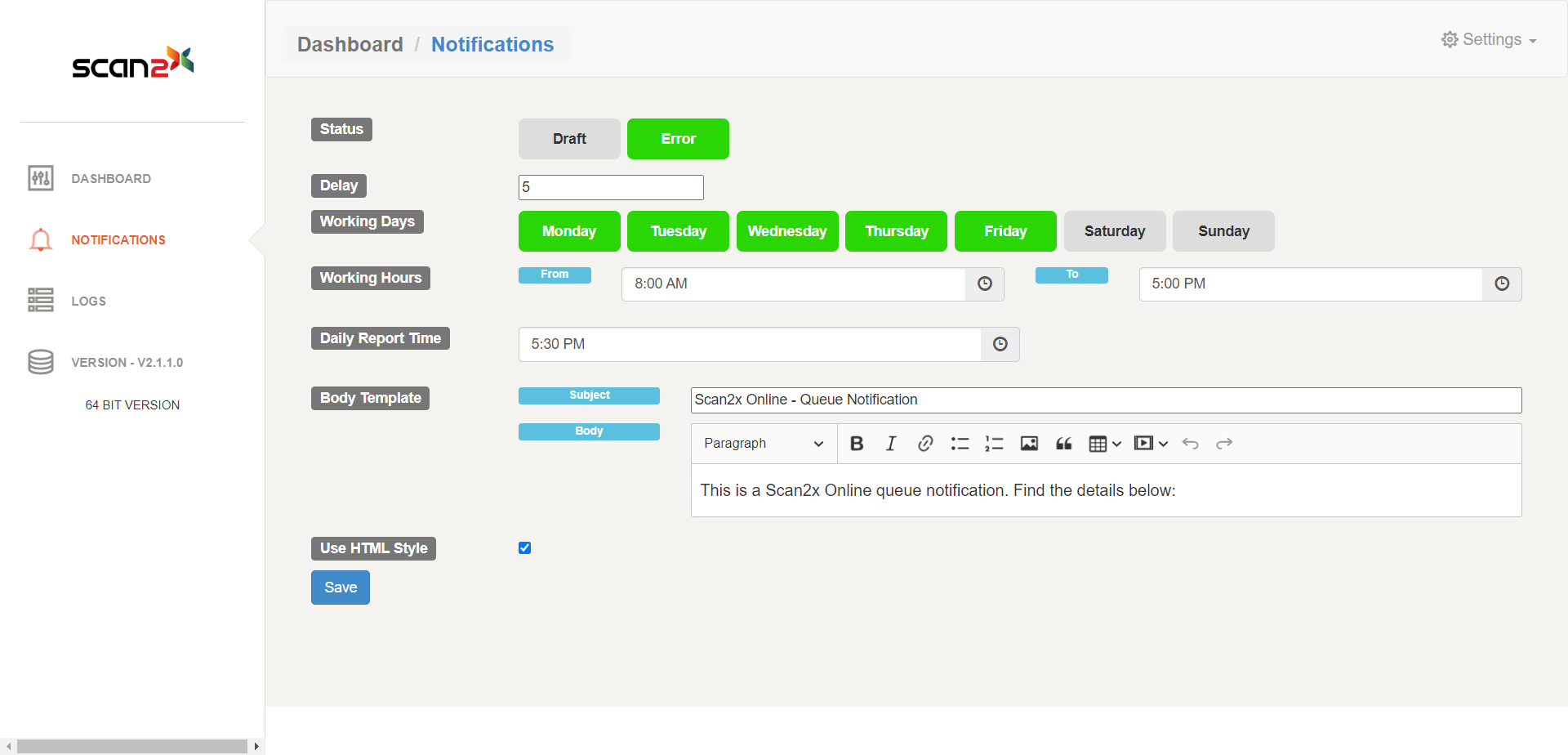Image resolution: width=1568 pixels, height=755 pixels.
Task: Add a block quote
Action: click(x=1063, y=444)
